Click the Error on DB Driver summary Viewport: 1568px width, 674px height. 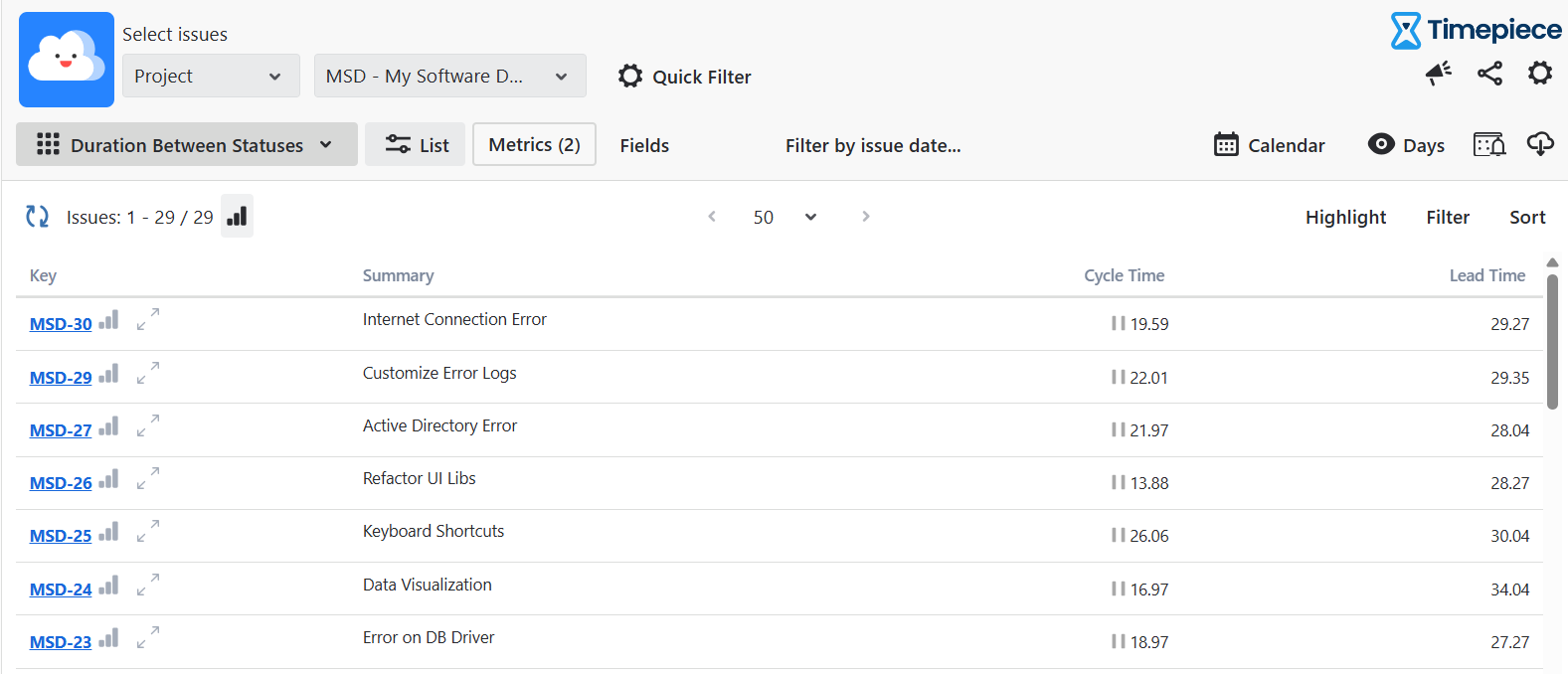tap(429, 637)
